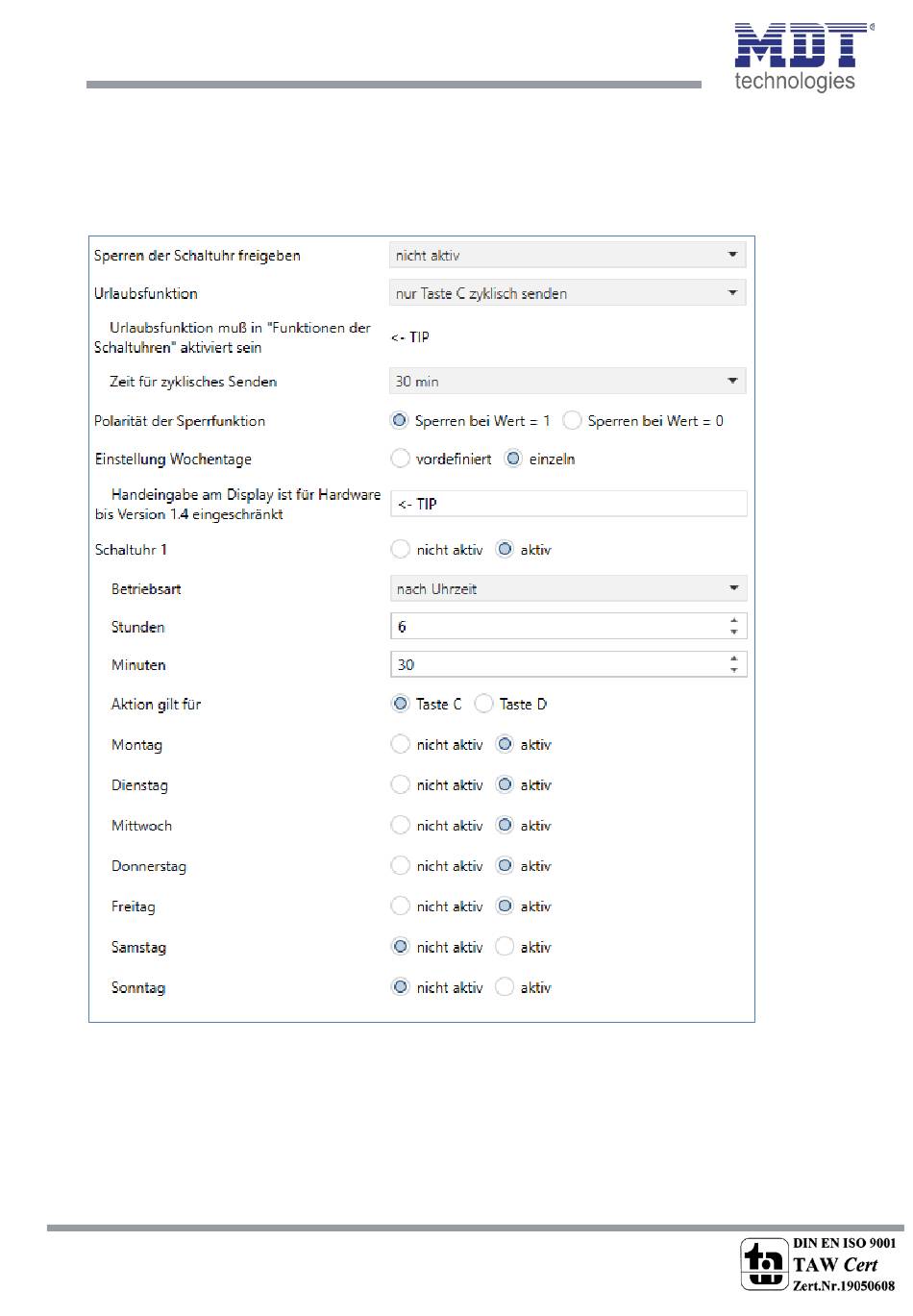Open the 'Sperren der Schaltuhr freigeben' dropdown
The width and height of the screenshot is (913, 1316).
point(568,255)
